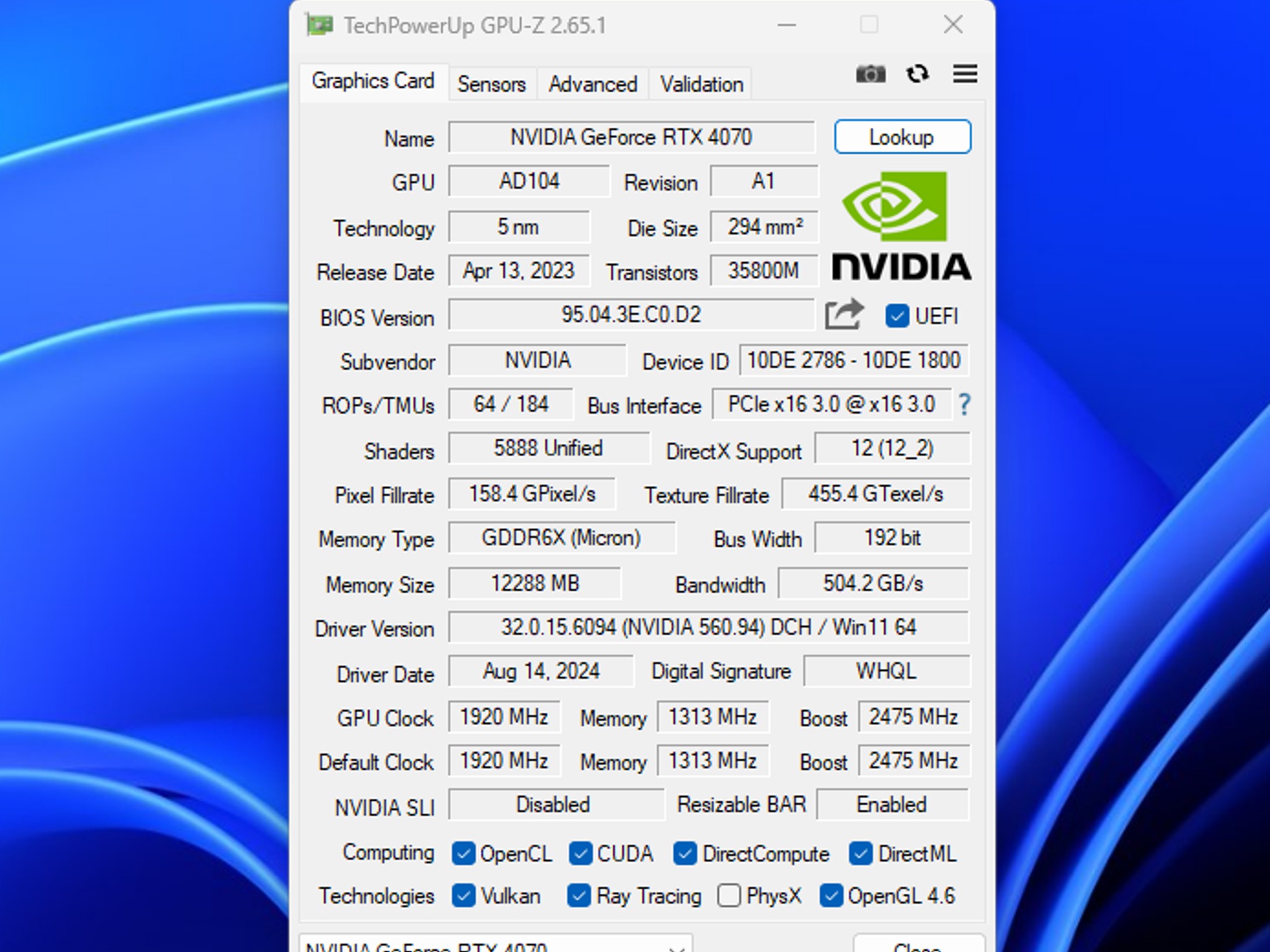Switch to the Sensors tab
The image size is (1270, 952).
(491, 84)
